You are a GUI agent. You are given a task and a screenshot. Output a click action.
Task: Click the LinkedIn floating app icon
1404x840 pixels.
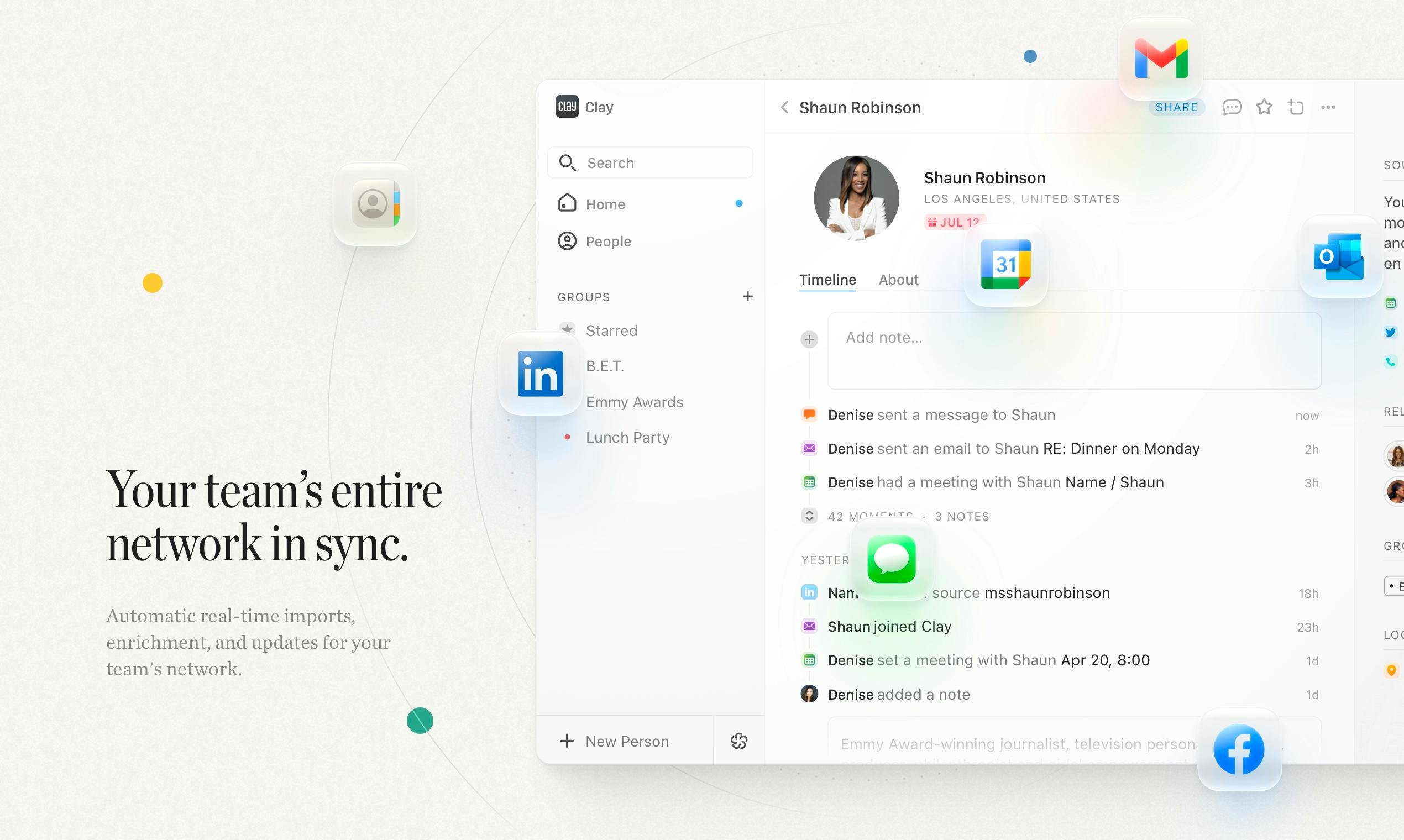540,374
